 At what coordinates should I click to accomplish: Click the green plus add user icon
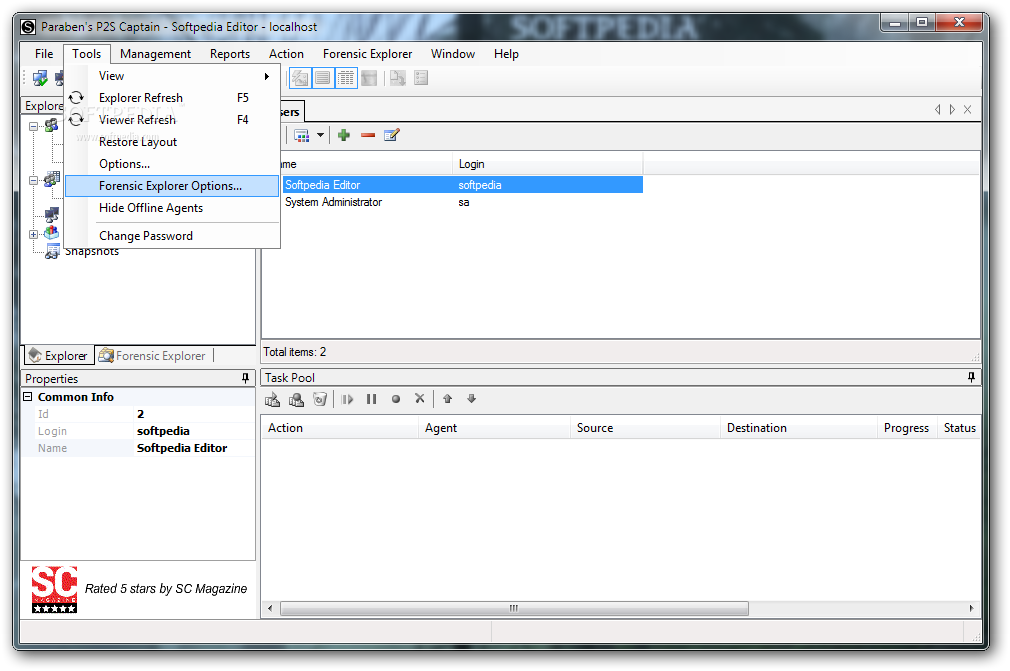click(x=344, y=135)
